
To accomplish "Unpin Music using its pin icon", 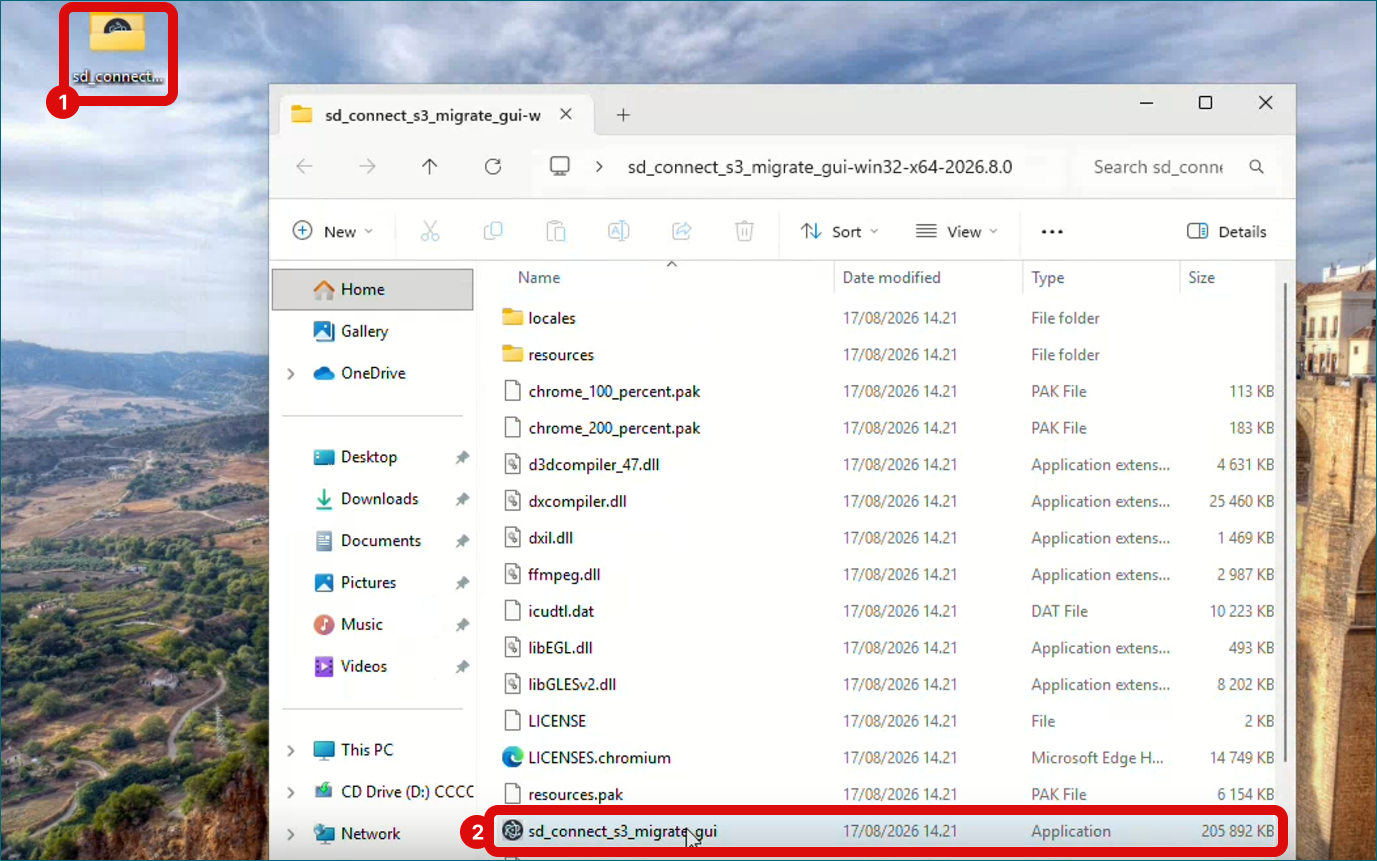I will (x=461, y=625).
